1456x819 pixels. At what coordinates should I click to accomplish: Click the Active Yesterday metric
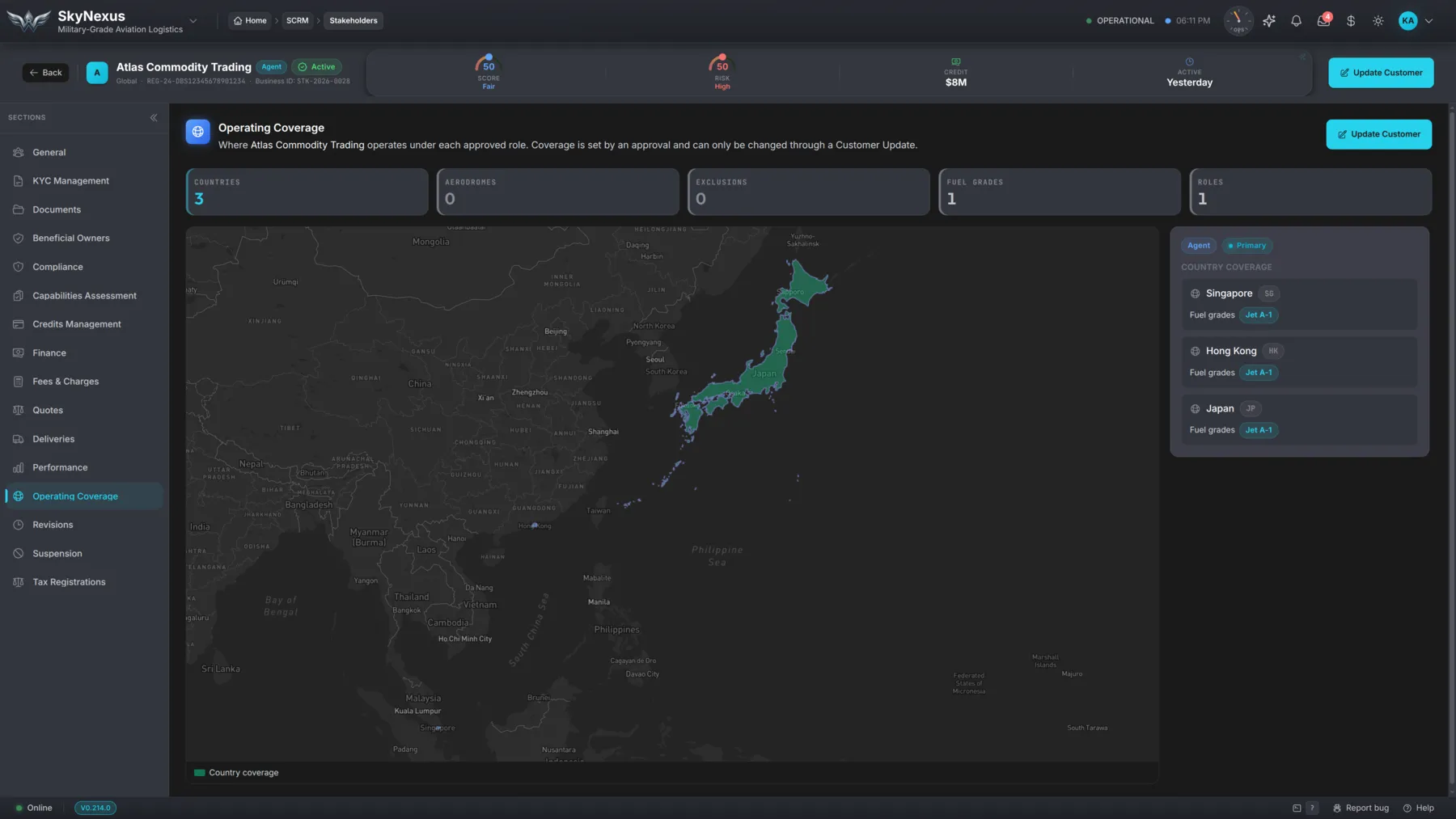[1189, 73]
